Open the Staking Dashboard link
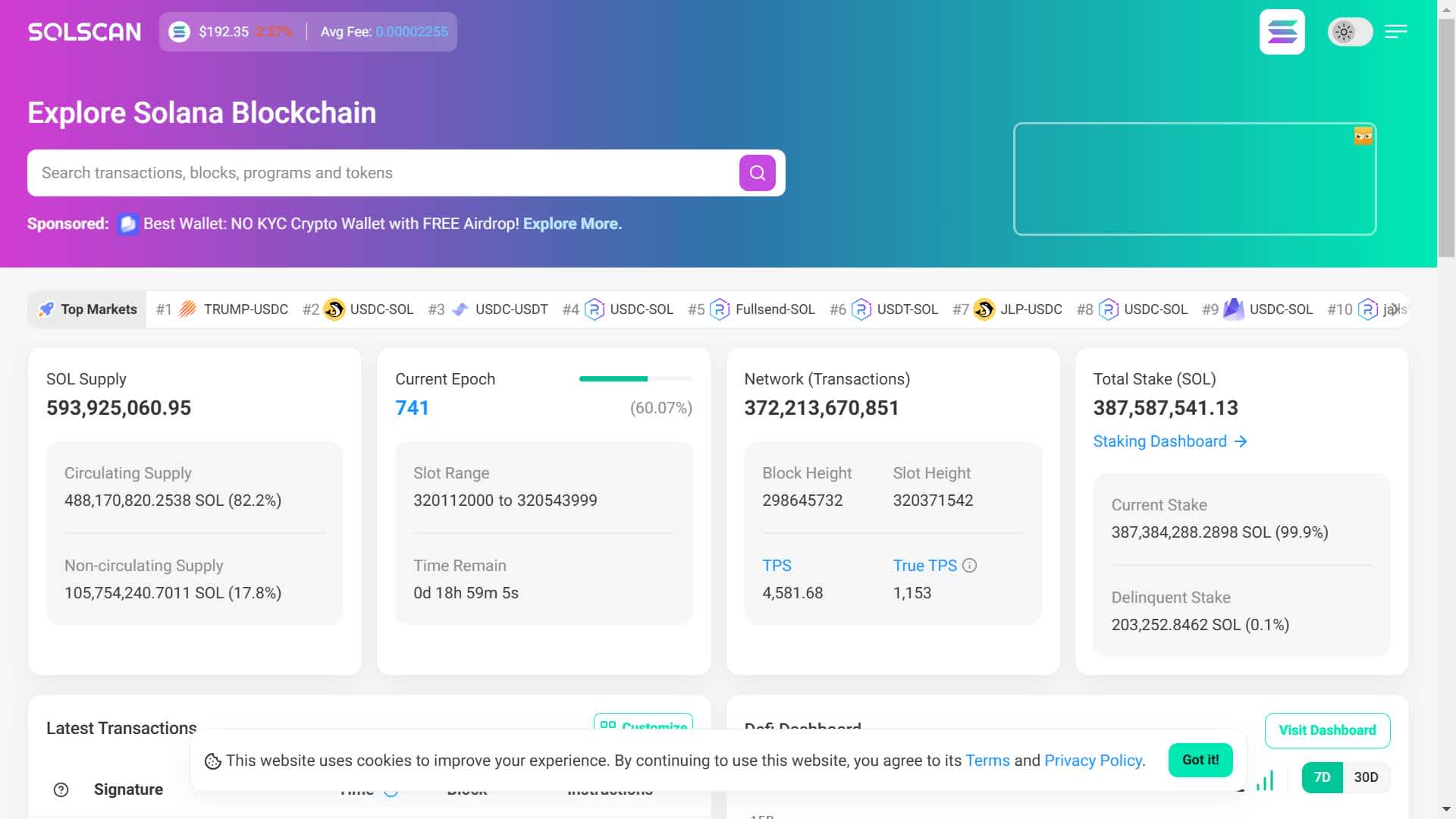Image resolution: width=1456 pixels, height=819 pixels. click(x=1169, y=441)
